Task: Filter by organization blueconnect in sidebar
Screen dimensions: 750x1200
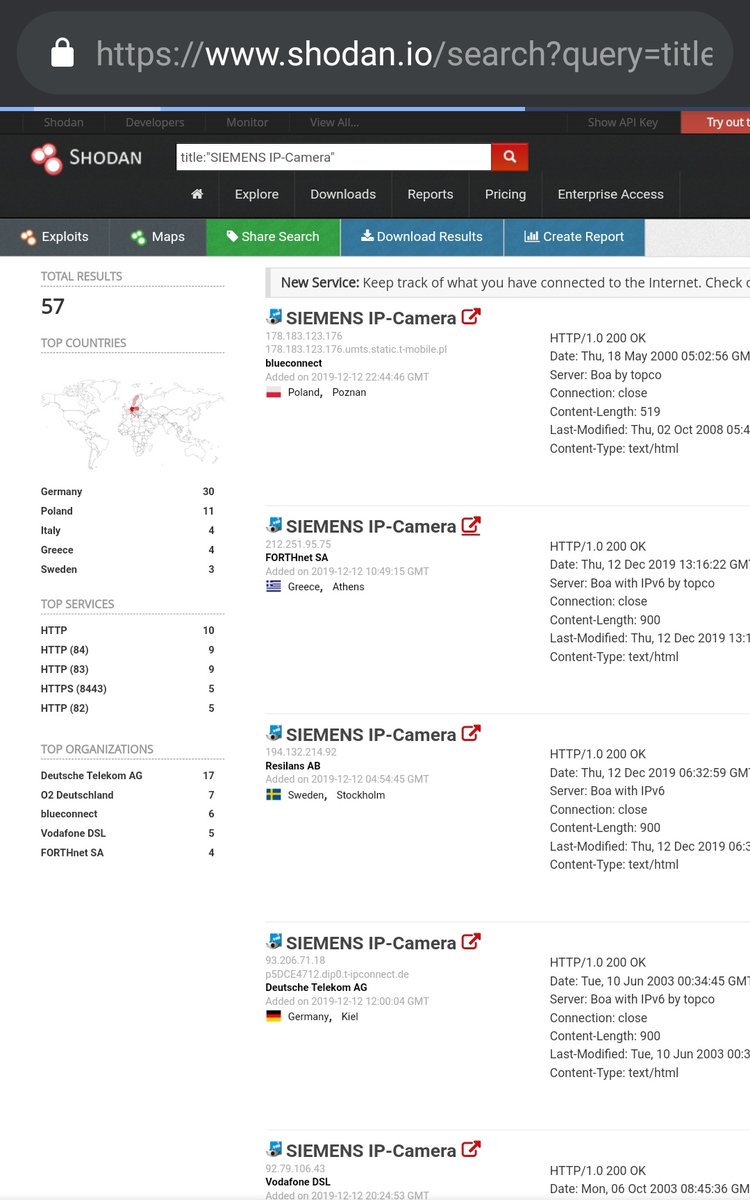Action: (x=70, y=814)
